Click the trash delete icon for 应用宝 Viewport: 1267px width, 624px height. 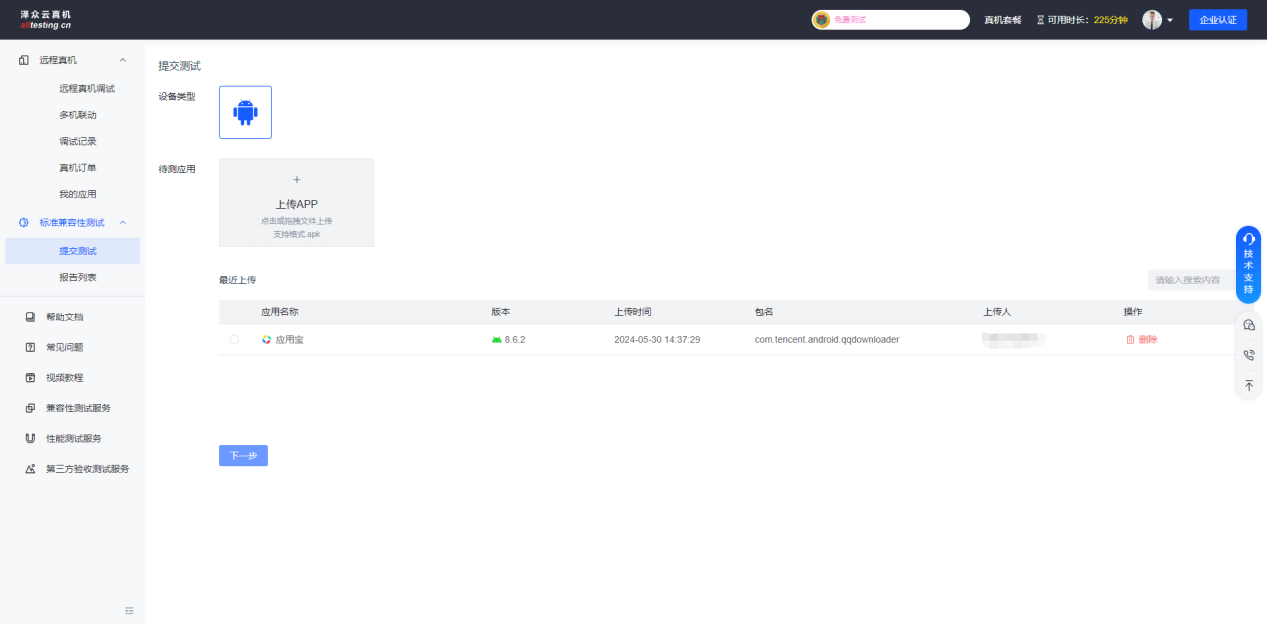(1130, 340)
